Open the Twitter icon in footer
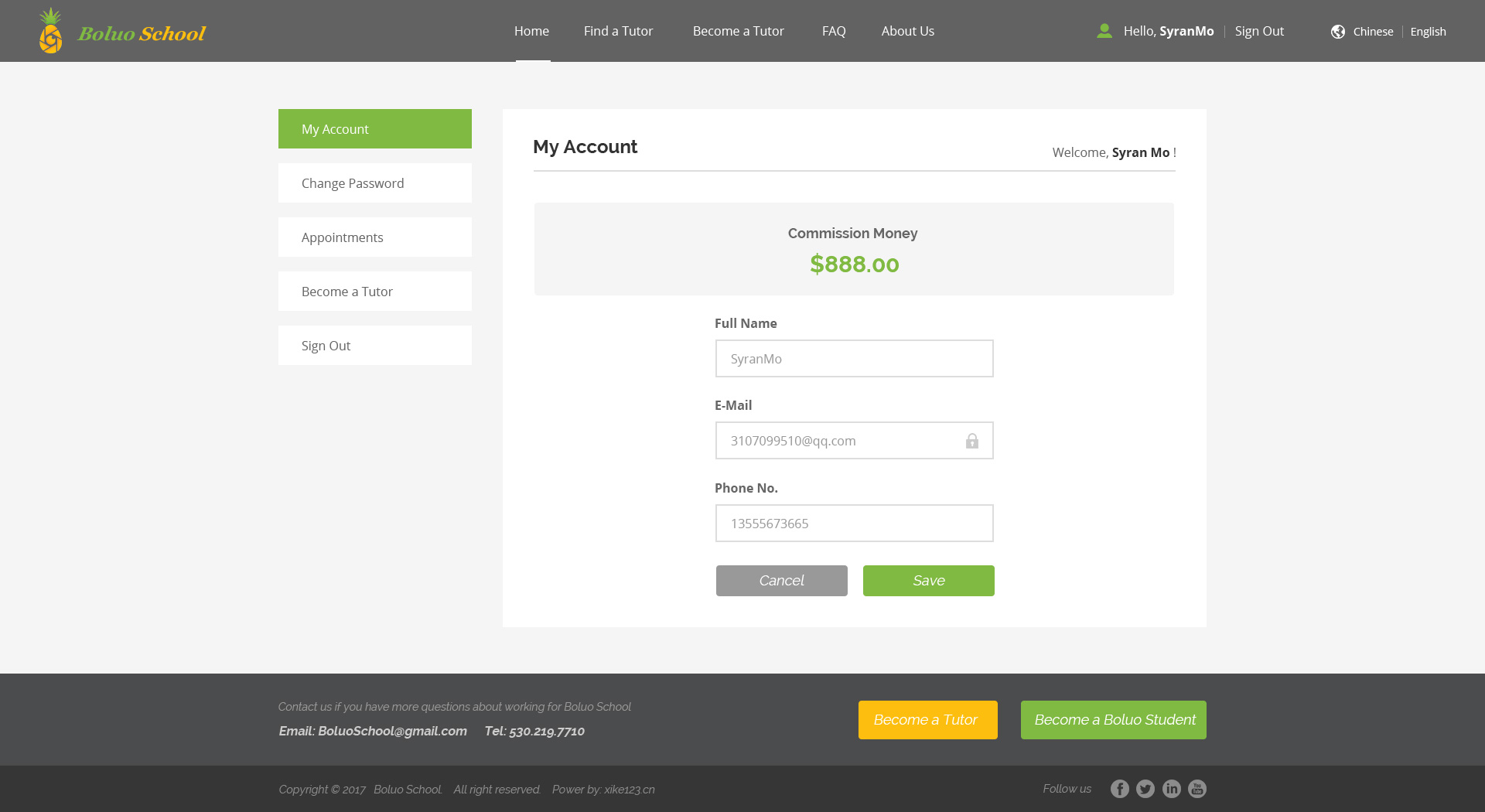 pos(1145,789)
